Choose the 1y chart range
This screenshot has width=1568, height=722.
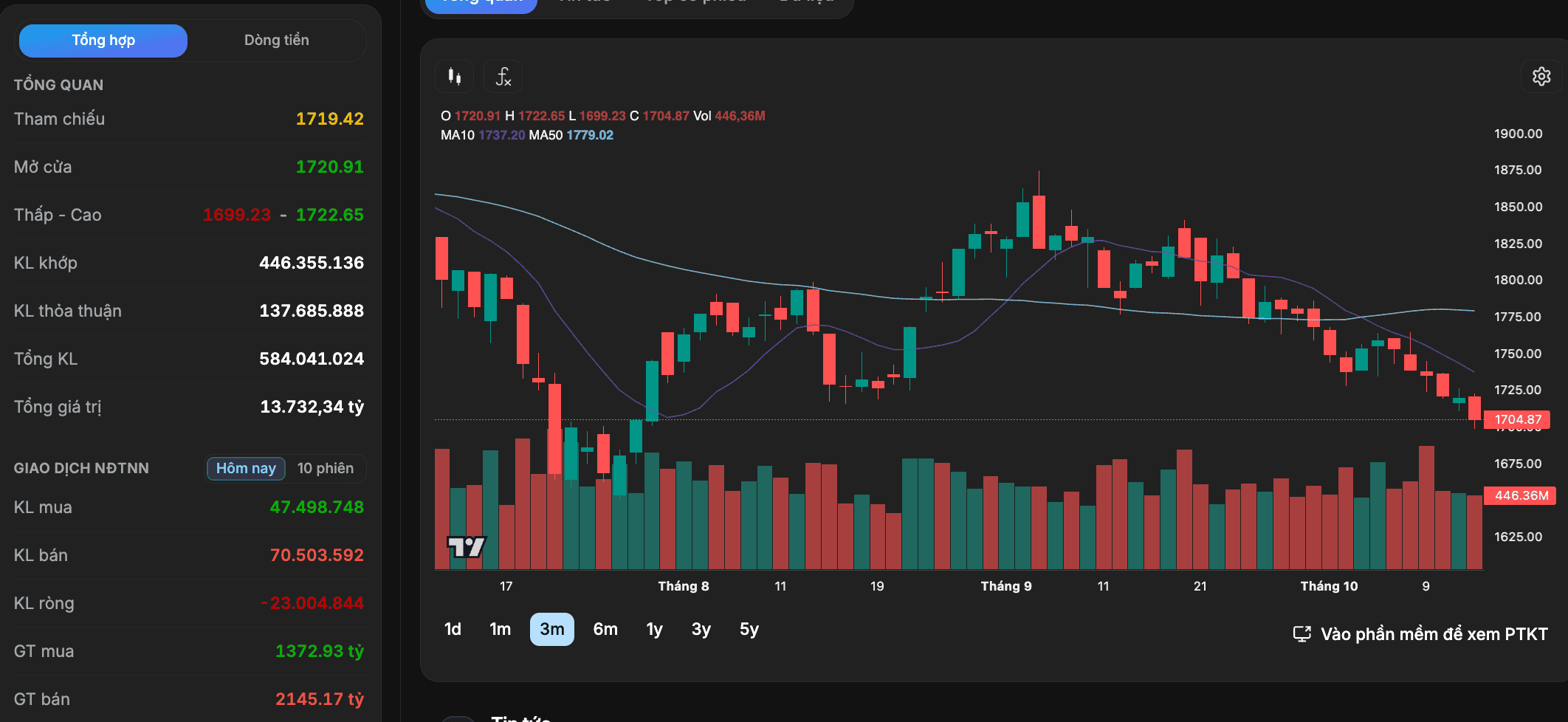(x=655, y=629)
